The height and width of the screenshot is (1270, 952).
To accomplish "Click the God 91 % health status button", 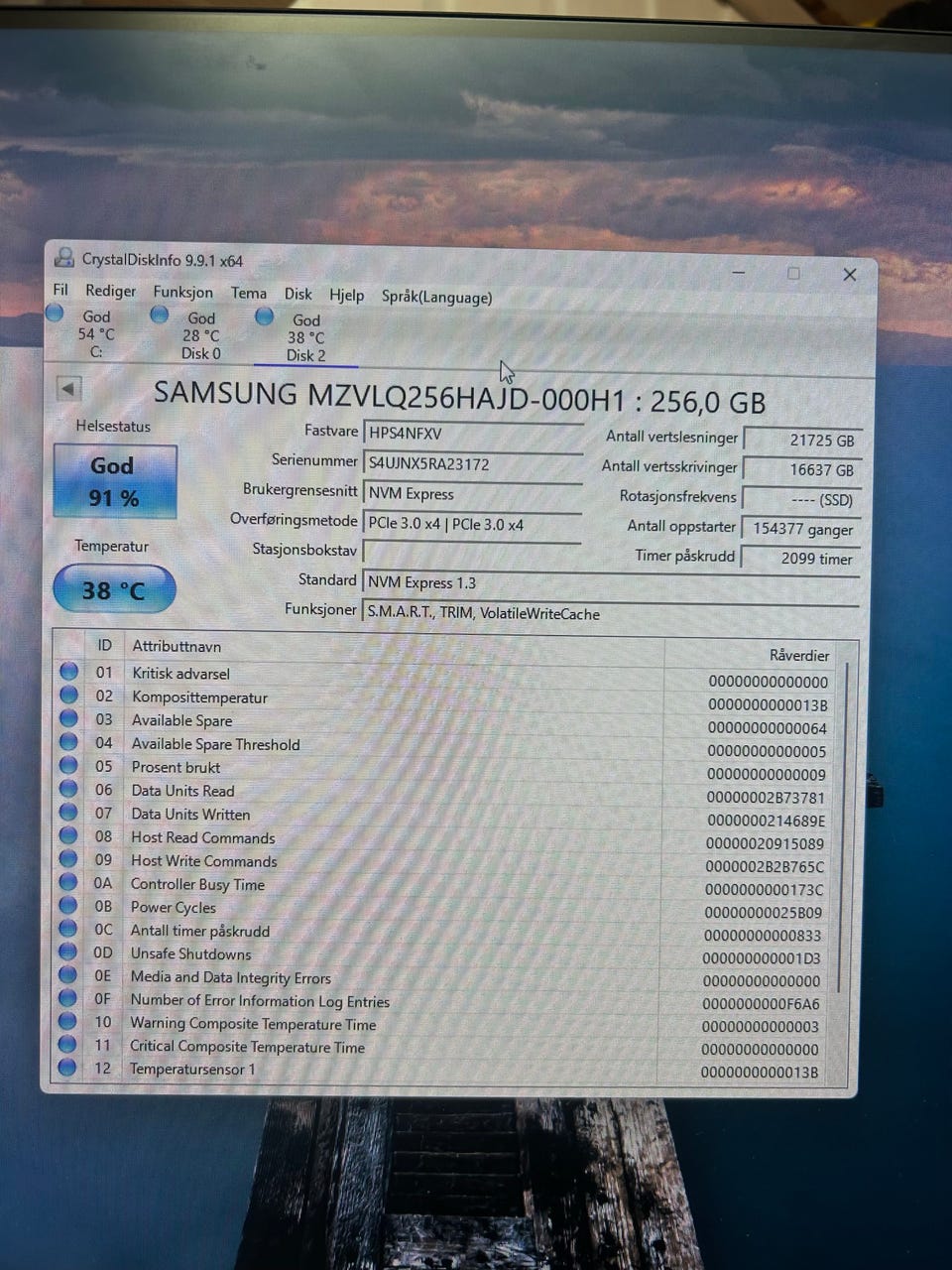I will tap(115, 481).
